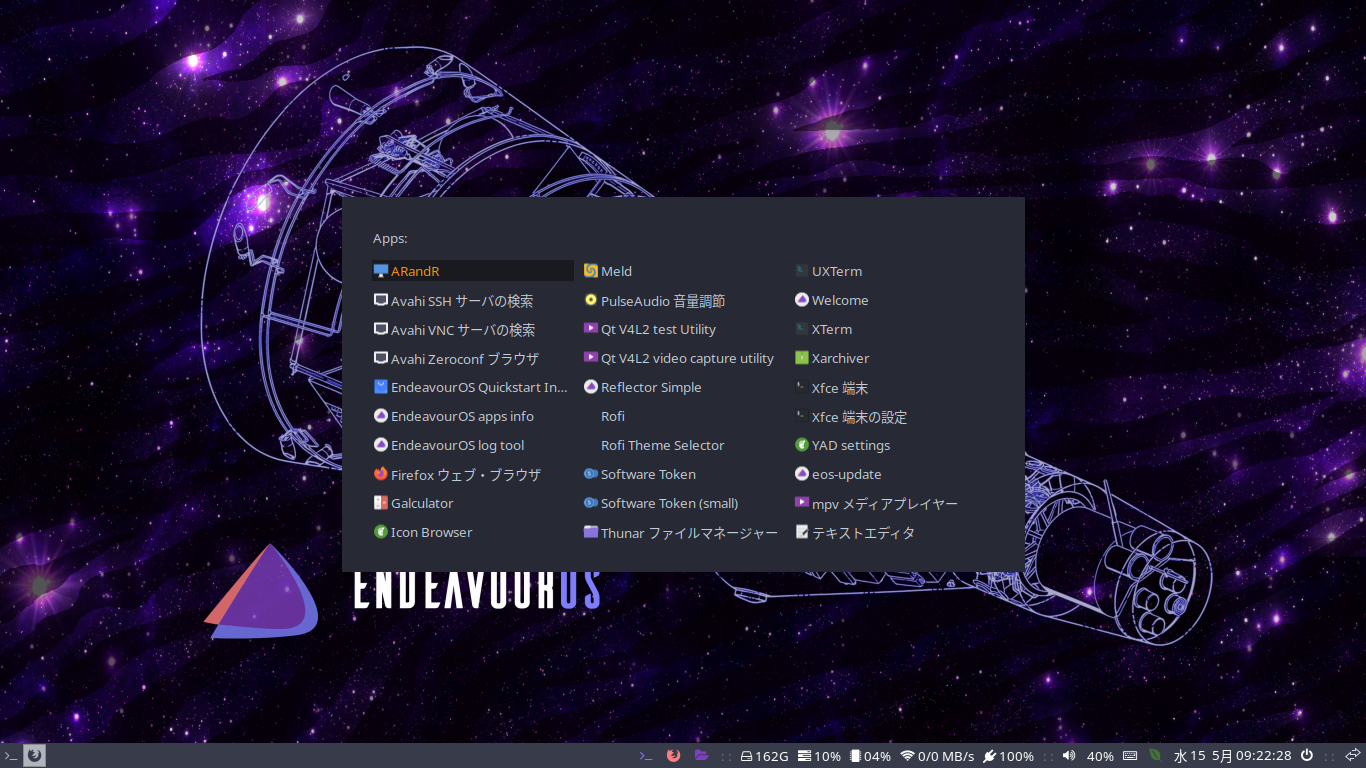Open the Galculator calculator icon
1366x768 pixels.
(x=380, y=503)
